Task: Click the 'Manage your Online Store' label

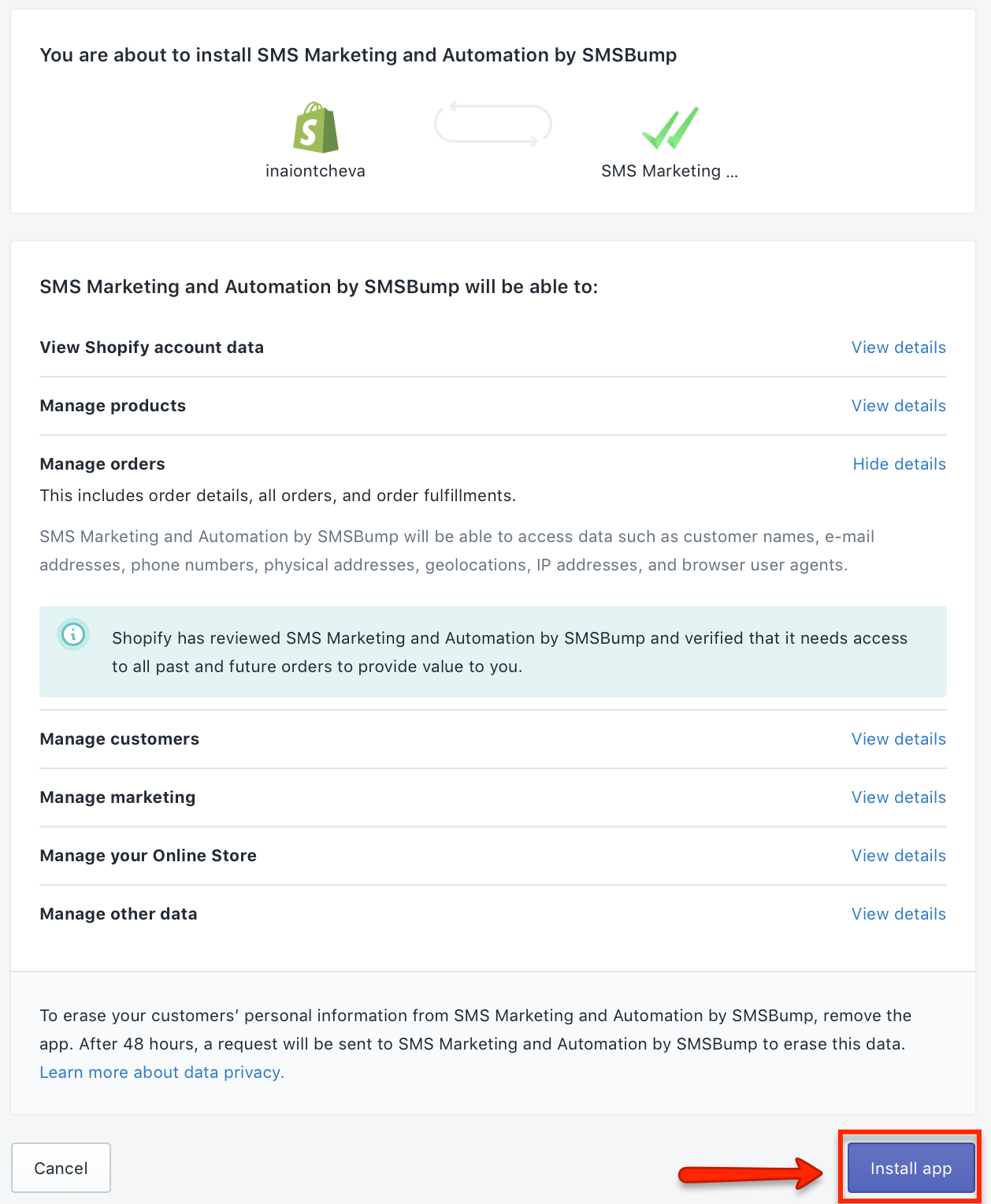Action: click(148, 856)
